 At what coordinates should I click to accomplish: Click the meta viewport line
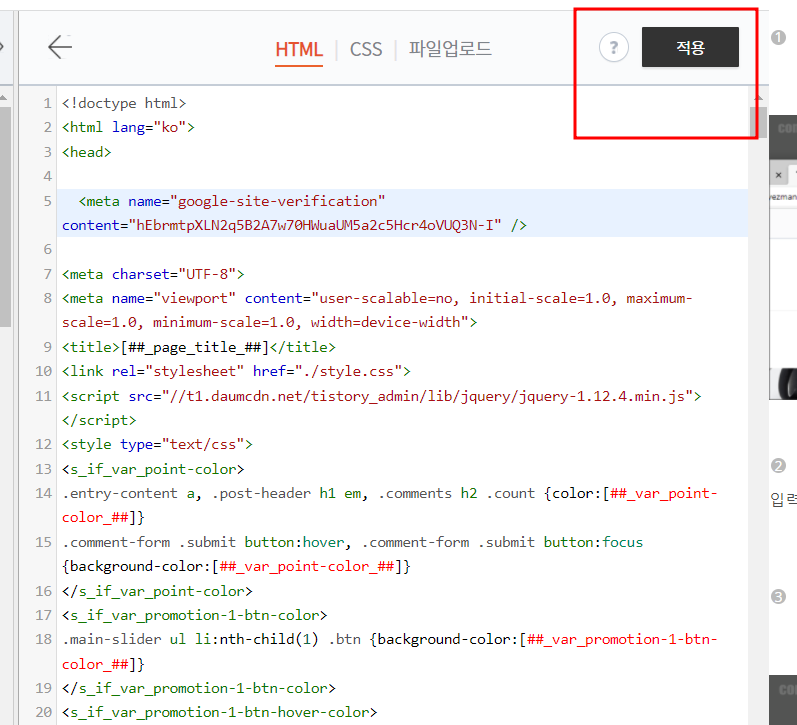tap(377, 310)
